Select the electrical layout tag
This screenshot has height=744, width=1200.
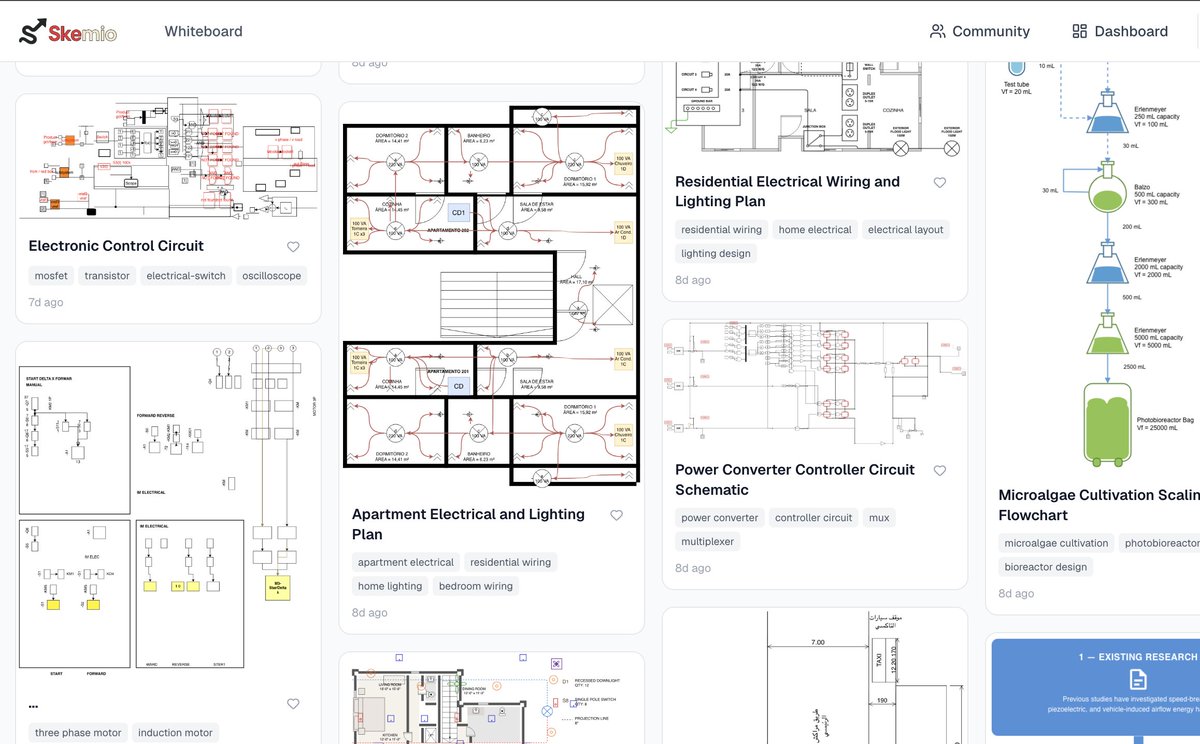click(906, 230)
